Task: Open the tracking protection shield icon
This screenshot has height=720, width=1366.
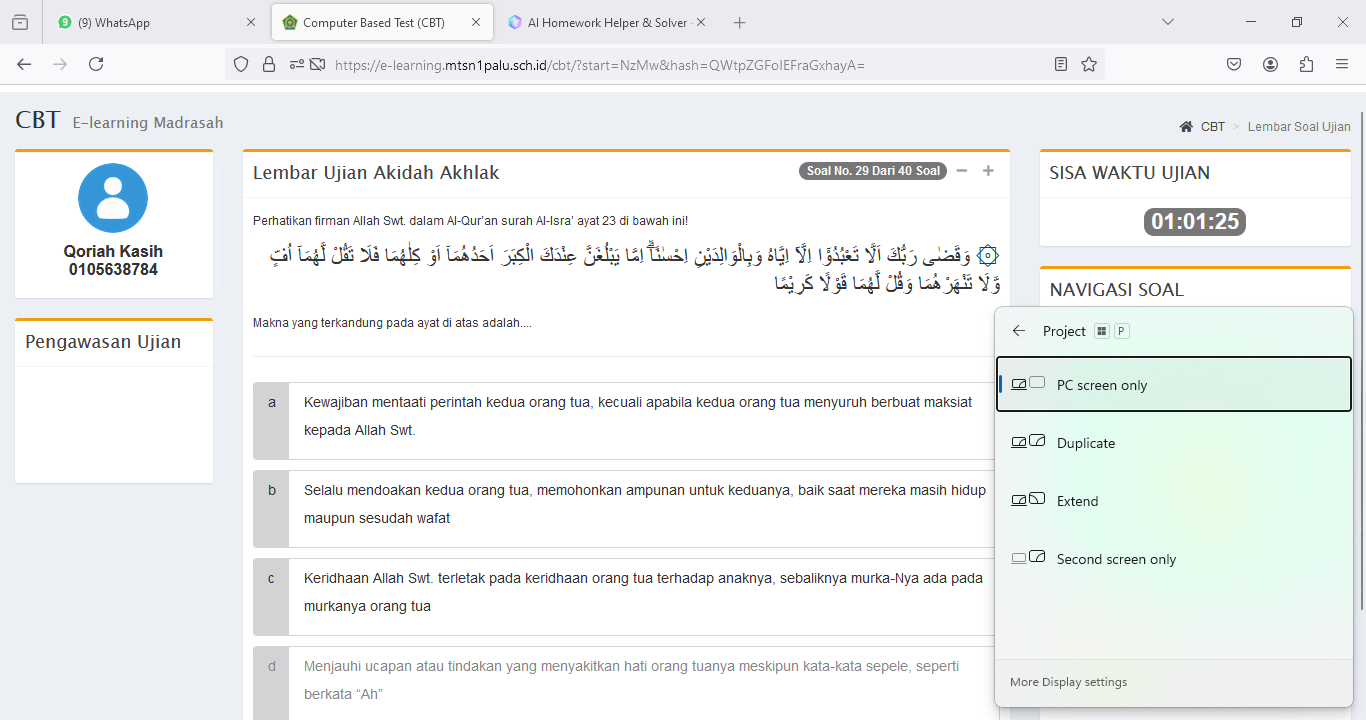Action: (x=241, y=64)
